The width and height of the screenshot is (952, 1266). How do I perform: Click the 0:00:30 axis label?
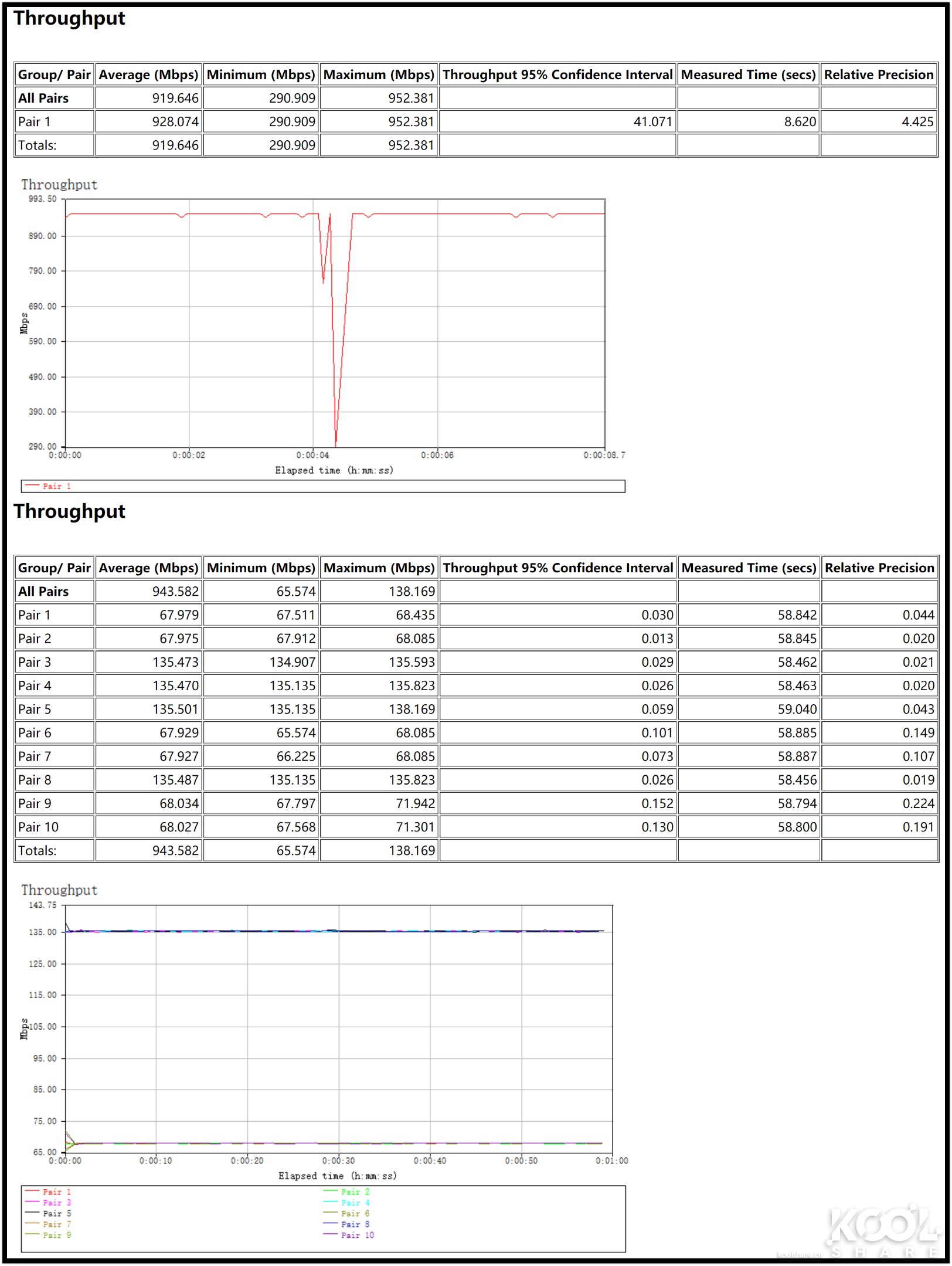coord(338,1160)
